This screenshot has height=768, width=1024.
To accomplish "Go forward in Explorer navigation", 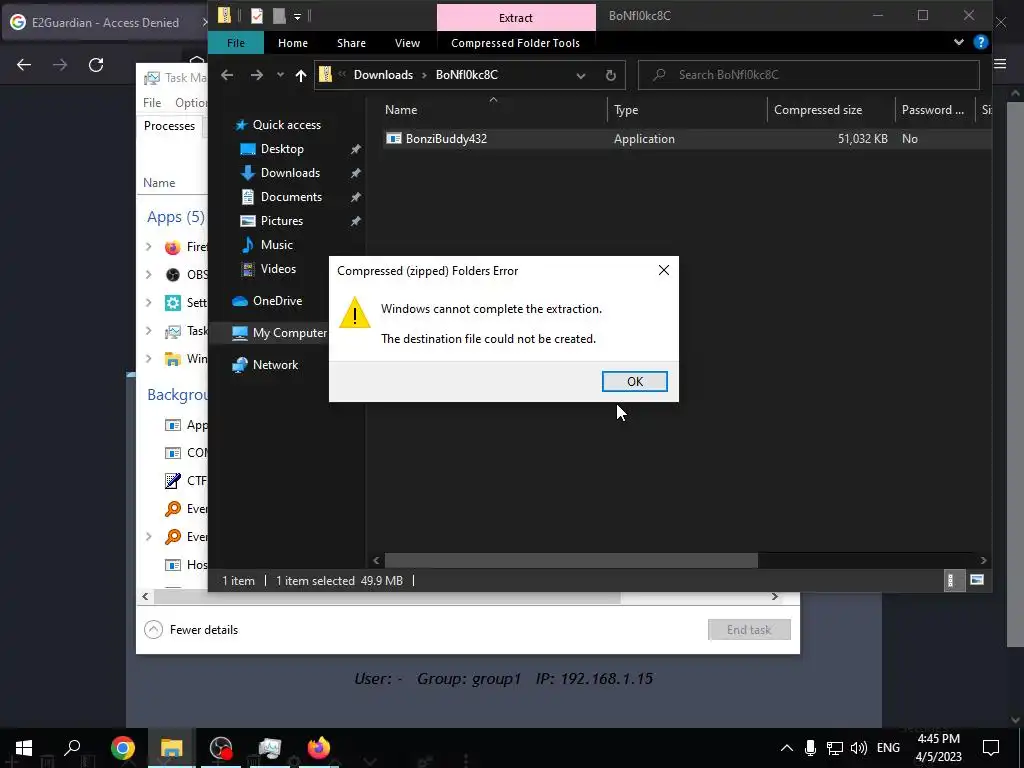I will (x=257, y=75).
